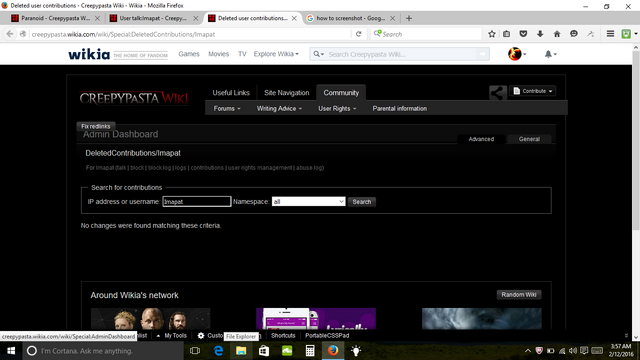
Task: Open a new Firefox tab
Action: coord(409,18)
